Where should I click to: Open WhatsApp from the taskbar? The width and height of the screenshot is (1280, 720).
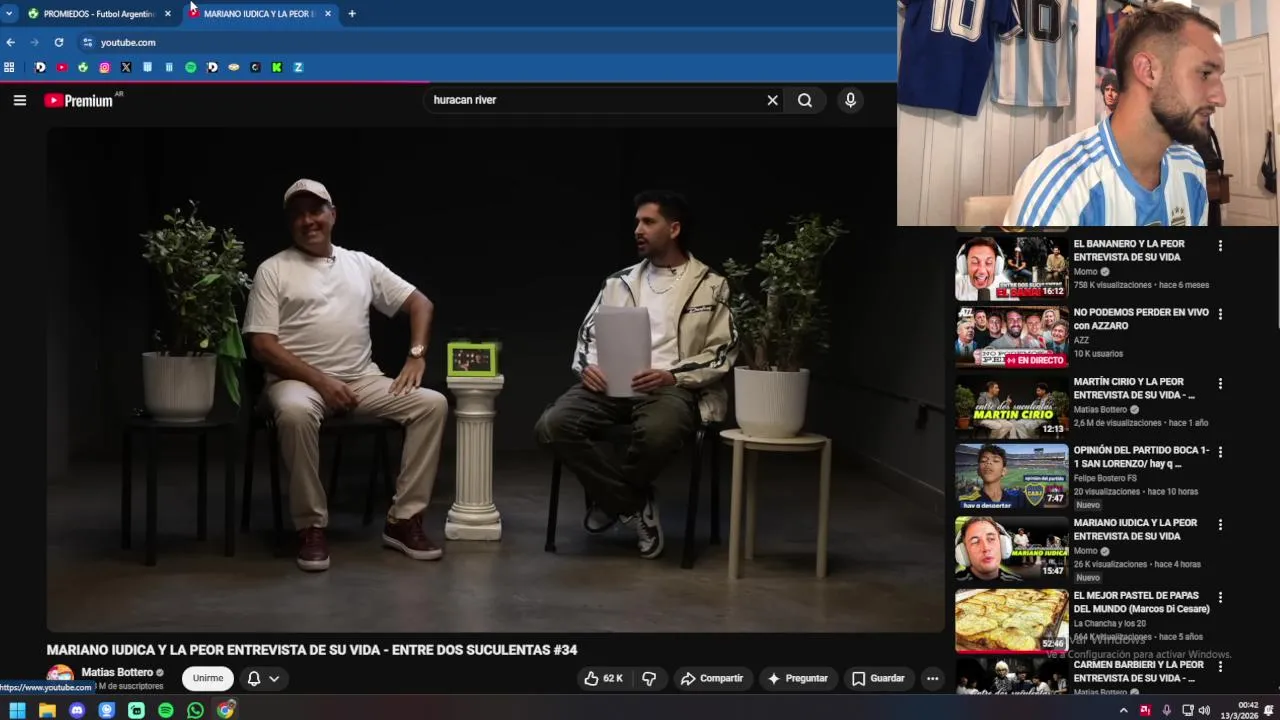(195, 710)
